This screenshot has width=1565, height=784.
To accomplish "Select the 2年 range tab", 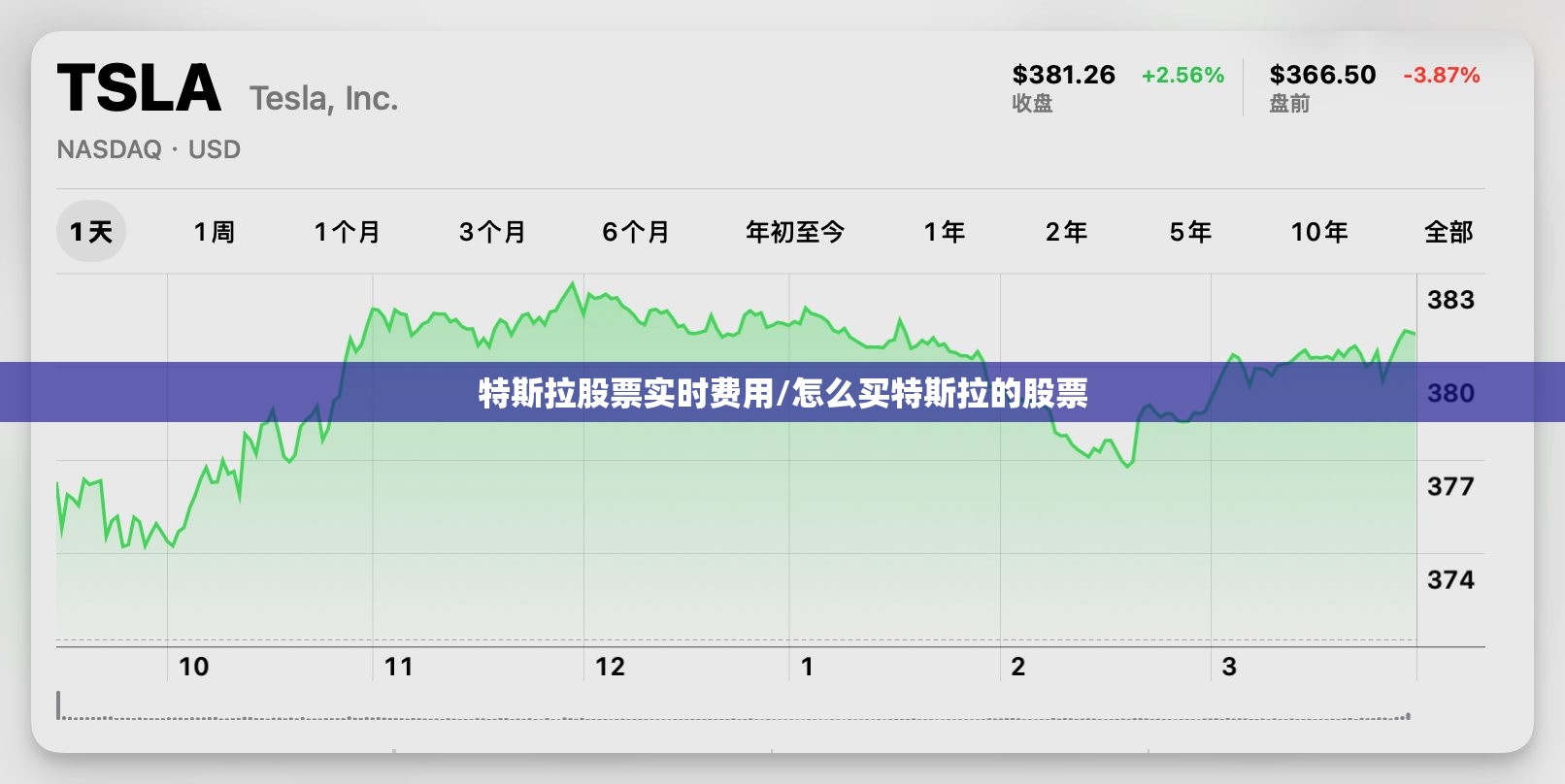I will coord(1066,232).
